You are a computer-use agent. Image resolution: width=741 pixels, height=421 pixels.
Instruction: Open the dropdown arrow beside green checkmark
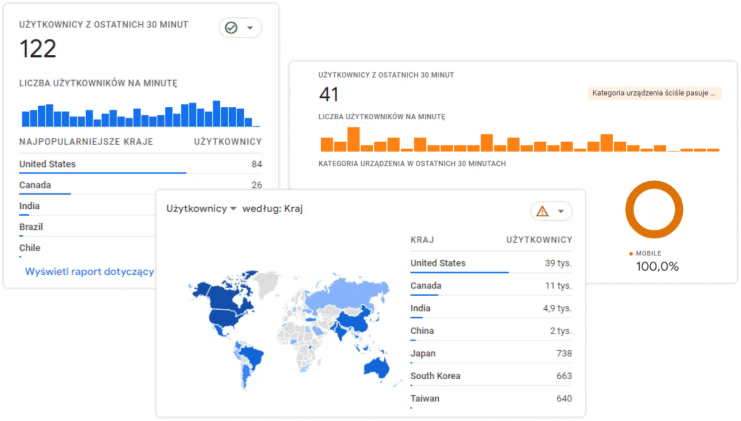click(250, 28)
